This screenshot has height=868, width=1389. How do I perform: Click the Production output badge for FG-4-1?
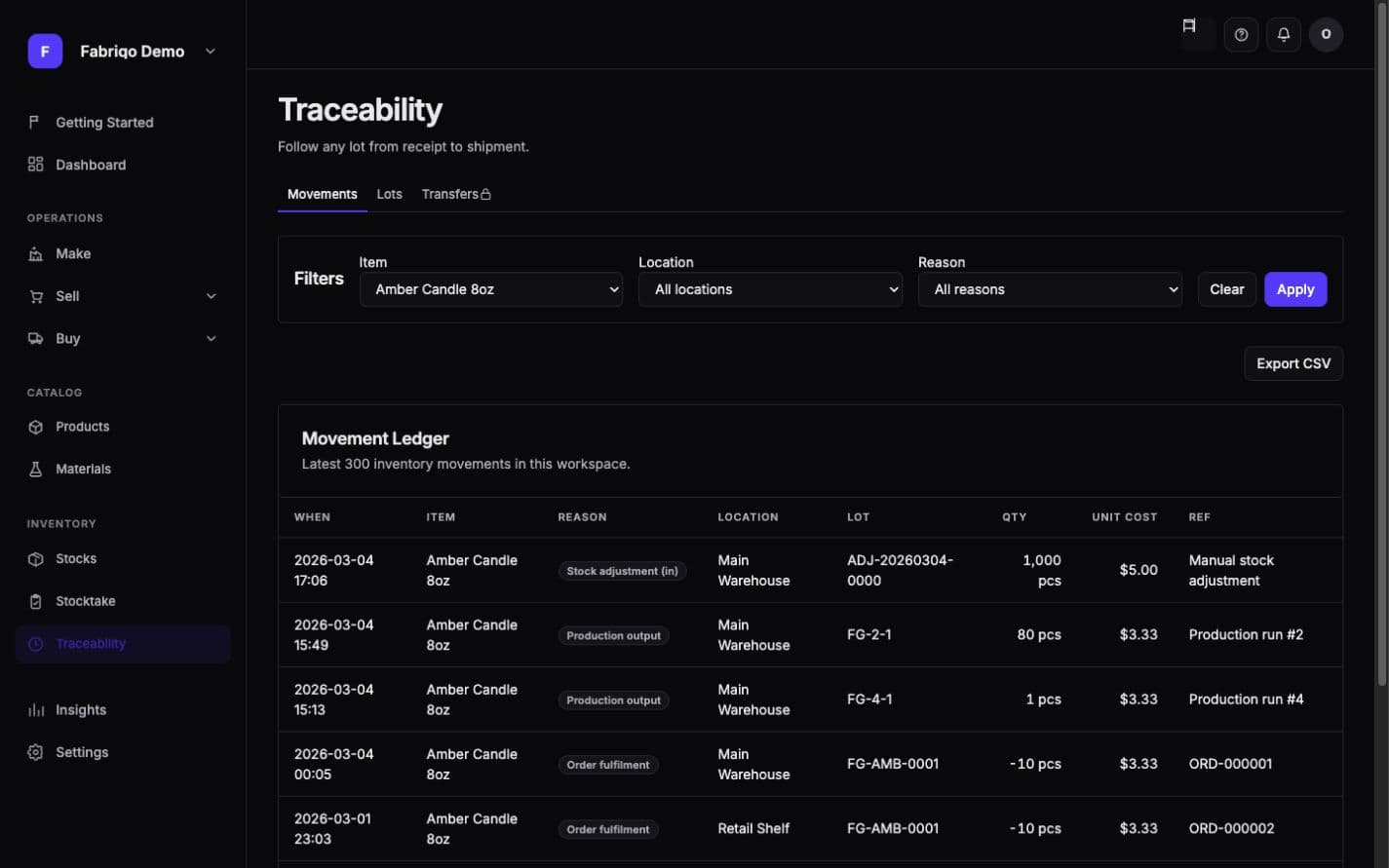[x=613, y=699]
